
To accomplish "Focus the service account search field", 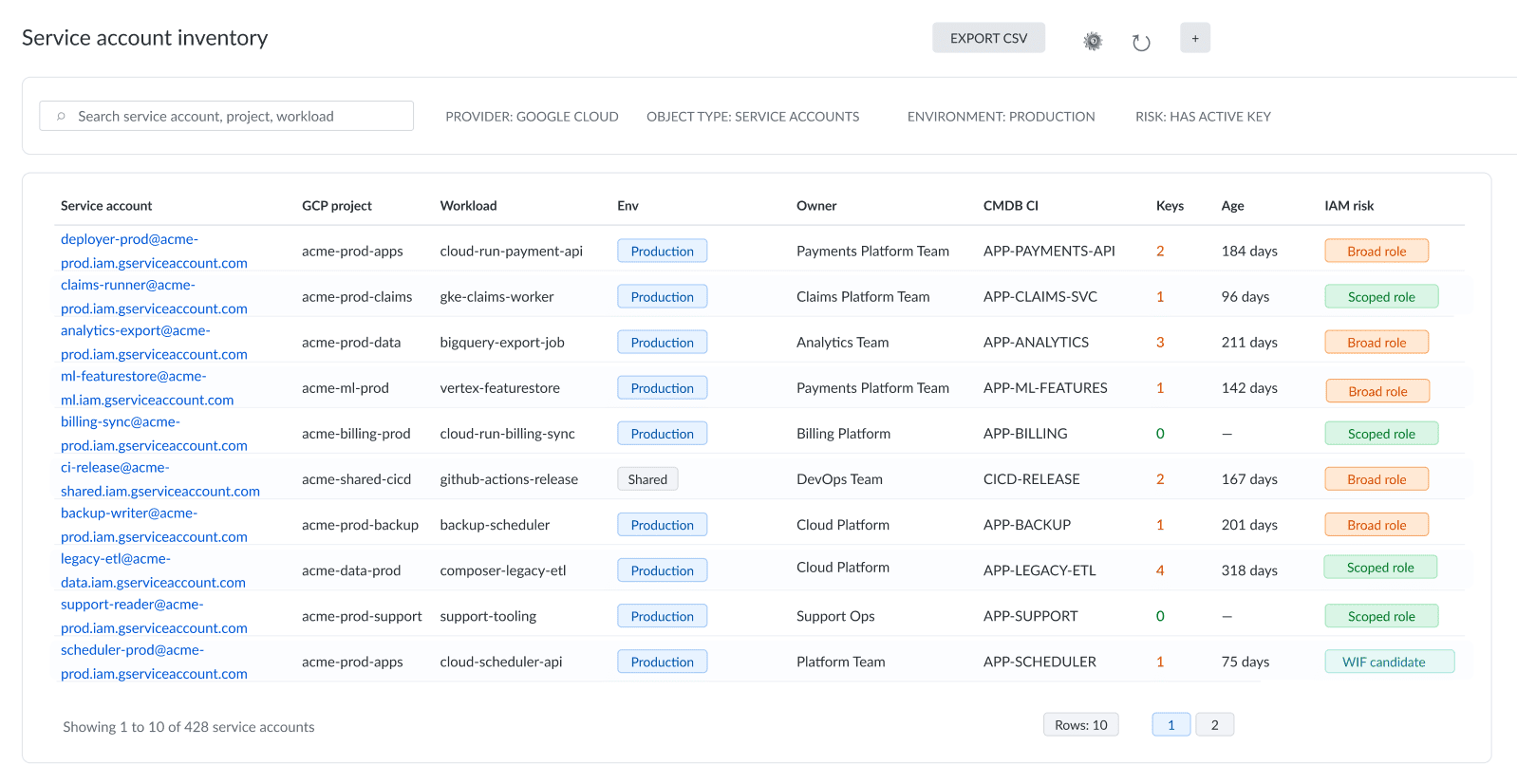I will point(226,116).
